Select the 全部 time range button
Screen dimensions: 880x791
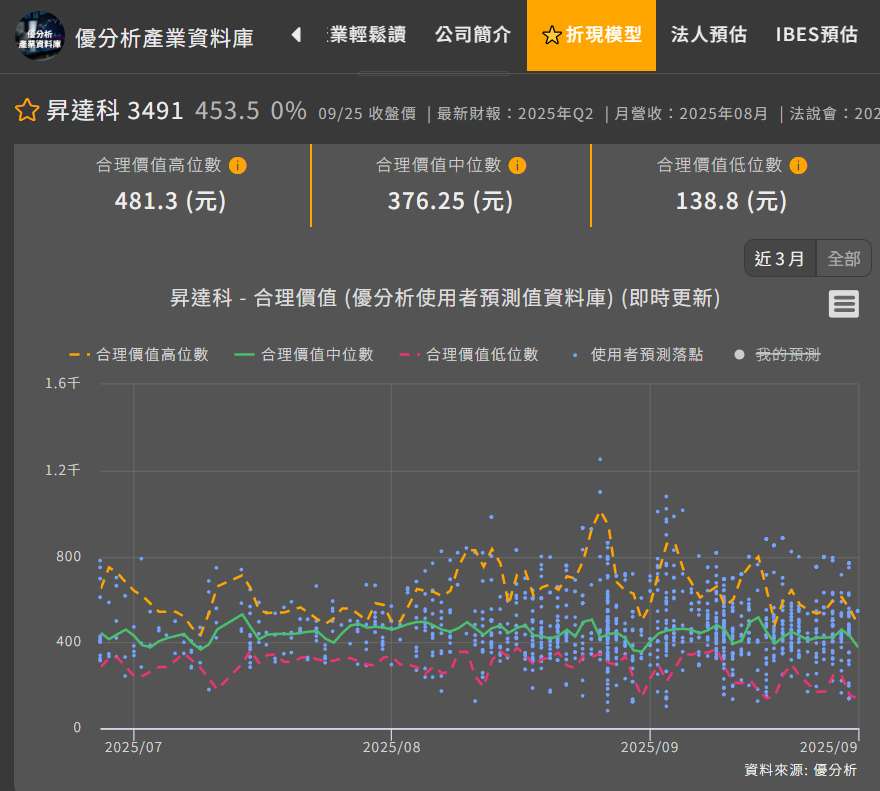(x=843, y=258)
